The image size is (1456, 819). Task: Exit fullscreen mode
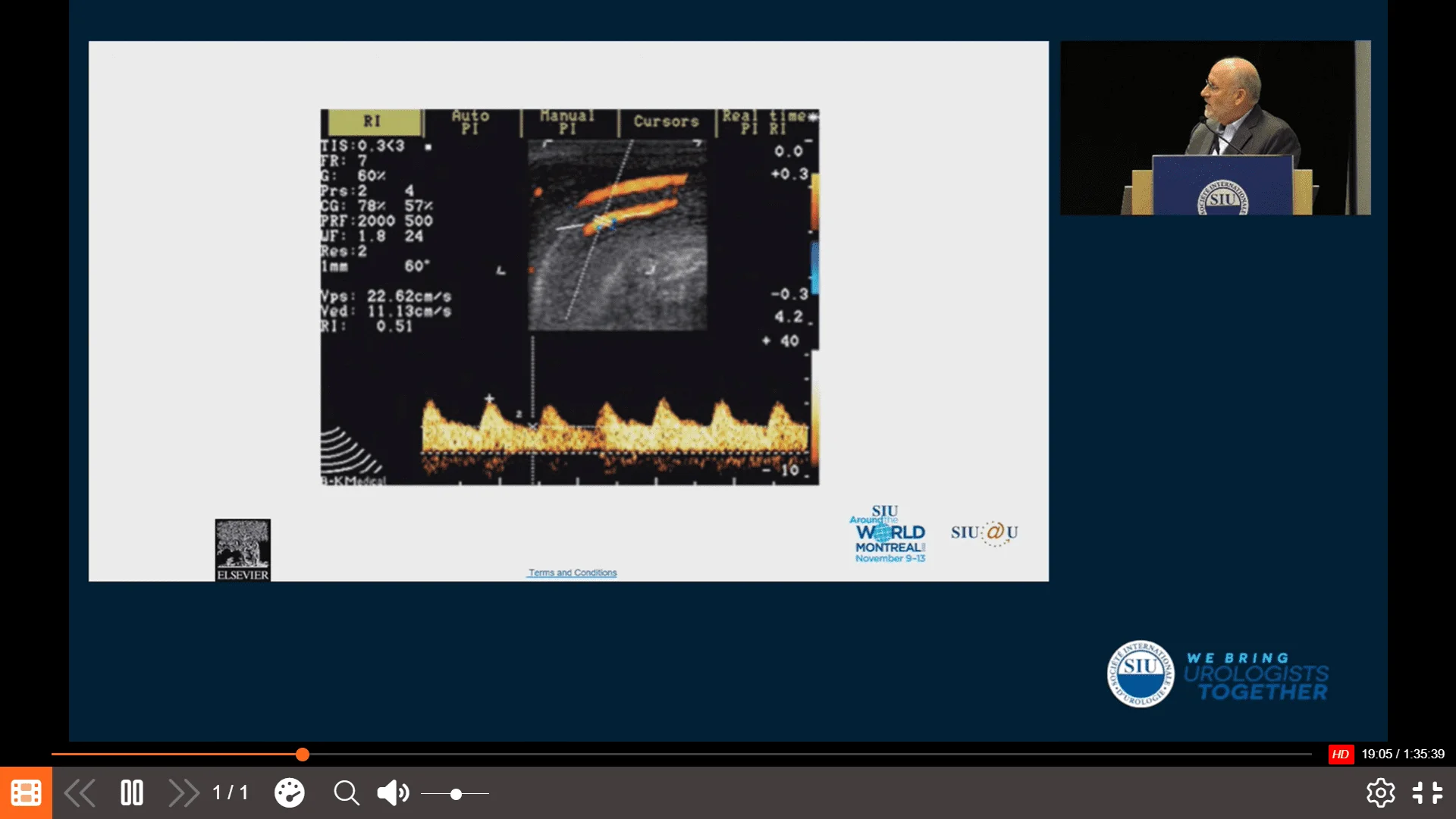1427,793
